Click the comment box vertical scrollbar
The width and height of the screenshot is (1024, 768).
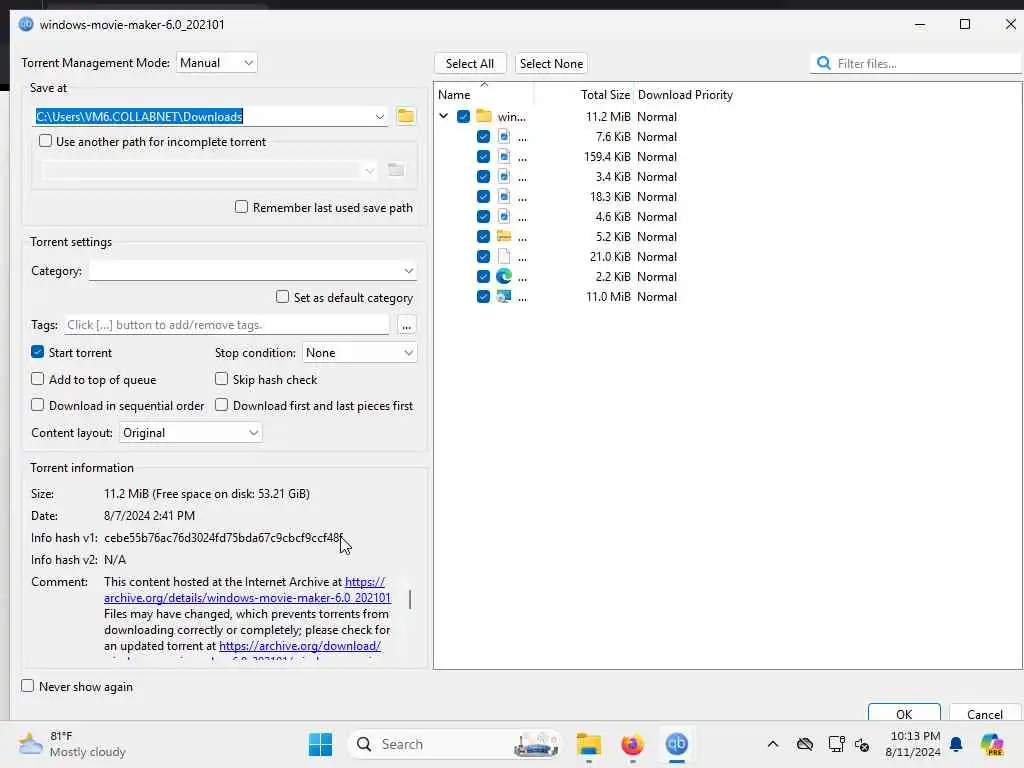(x=409, y=600)
